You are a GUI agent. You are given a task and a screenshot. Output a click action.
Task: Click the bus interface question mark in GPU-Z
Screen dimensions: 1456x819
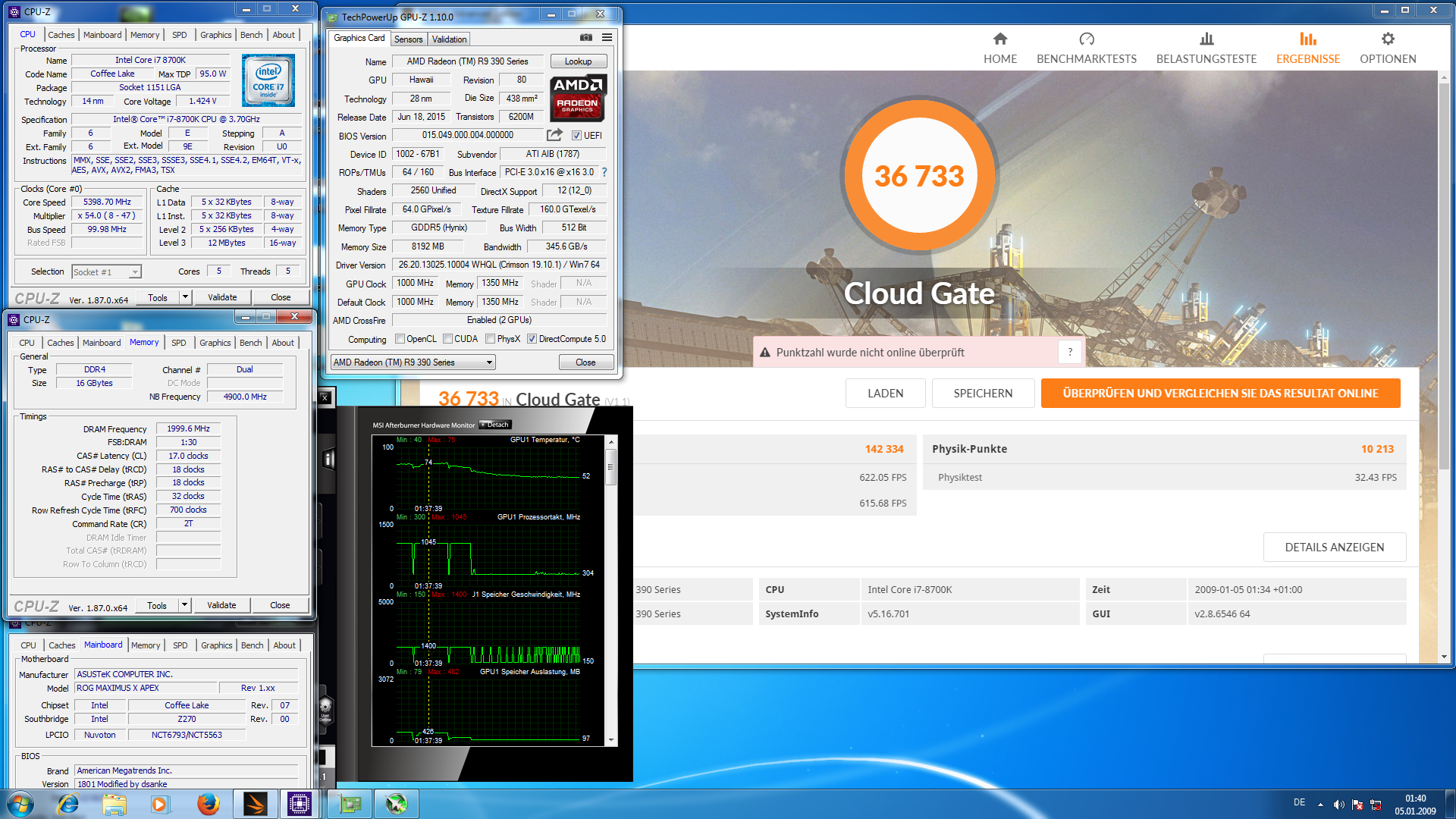(x=604, y=172)
